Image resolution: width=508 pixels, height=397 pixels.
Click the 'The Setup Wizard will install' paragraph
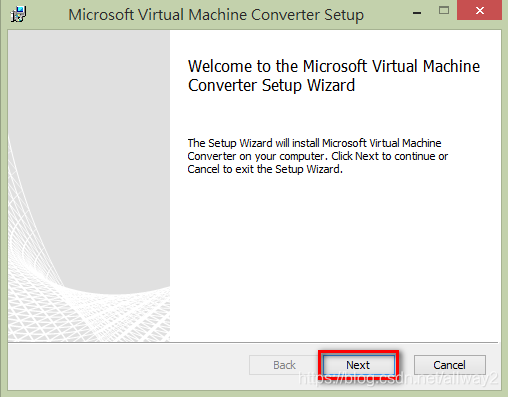(318, 156)
